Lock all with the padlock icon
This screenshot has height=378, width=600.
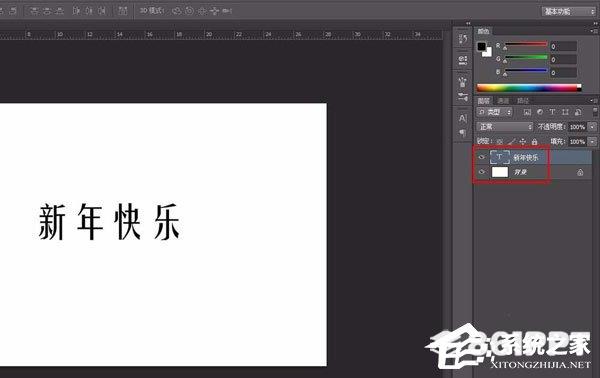[534, 142]
